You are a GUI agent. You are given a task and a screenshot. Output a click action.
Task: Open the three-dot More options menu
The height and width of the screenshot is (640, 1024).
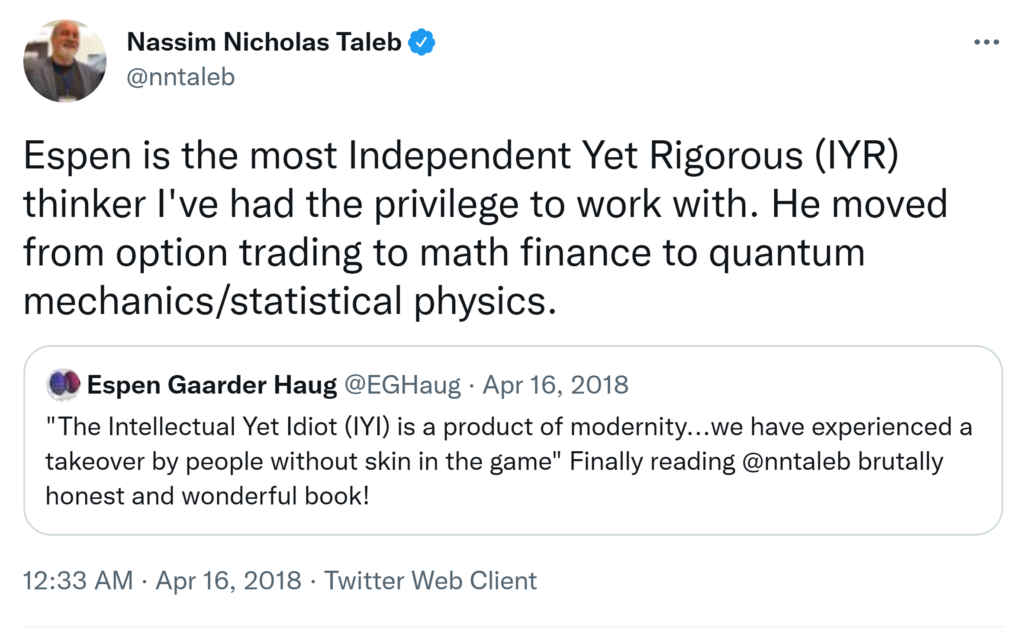click(986, 42)
